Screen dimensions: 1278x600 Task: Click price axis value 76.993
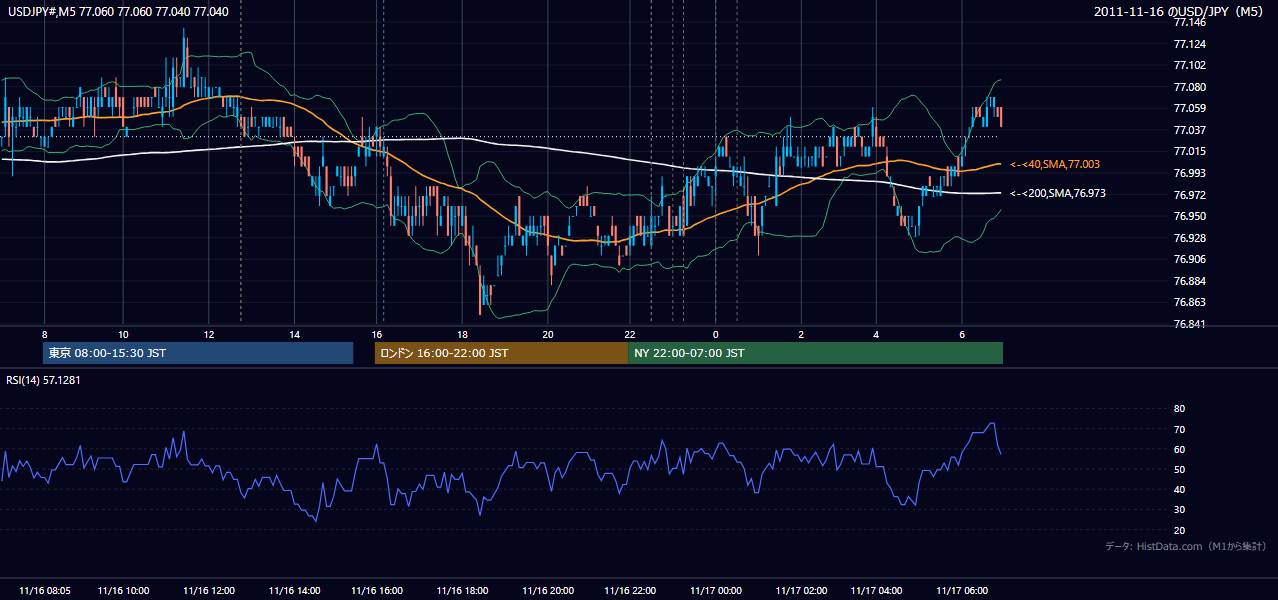pyautogui.click(x=1189, y=173)
